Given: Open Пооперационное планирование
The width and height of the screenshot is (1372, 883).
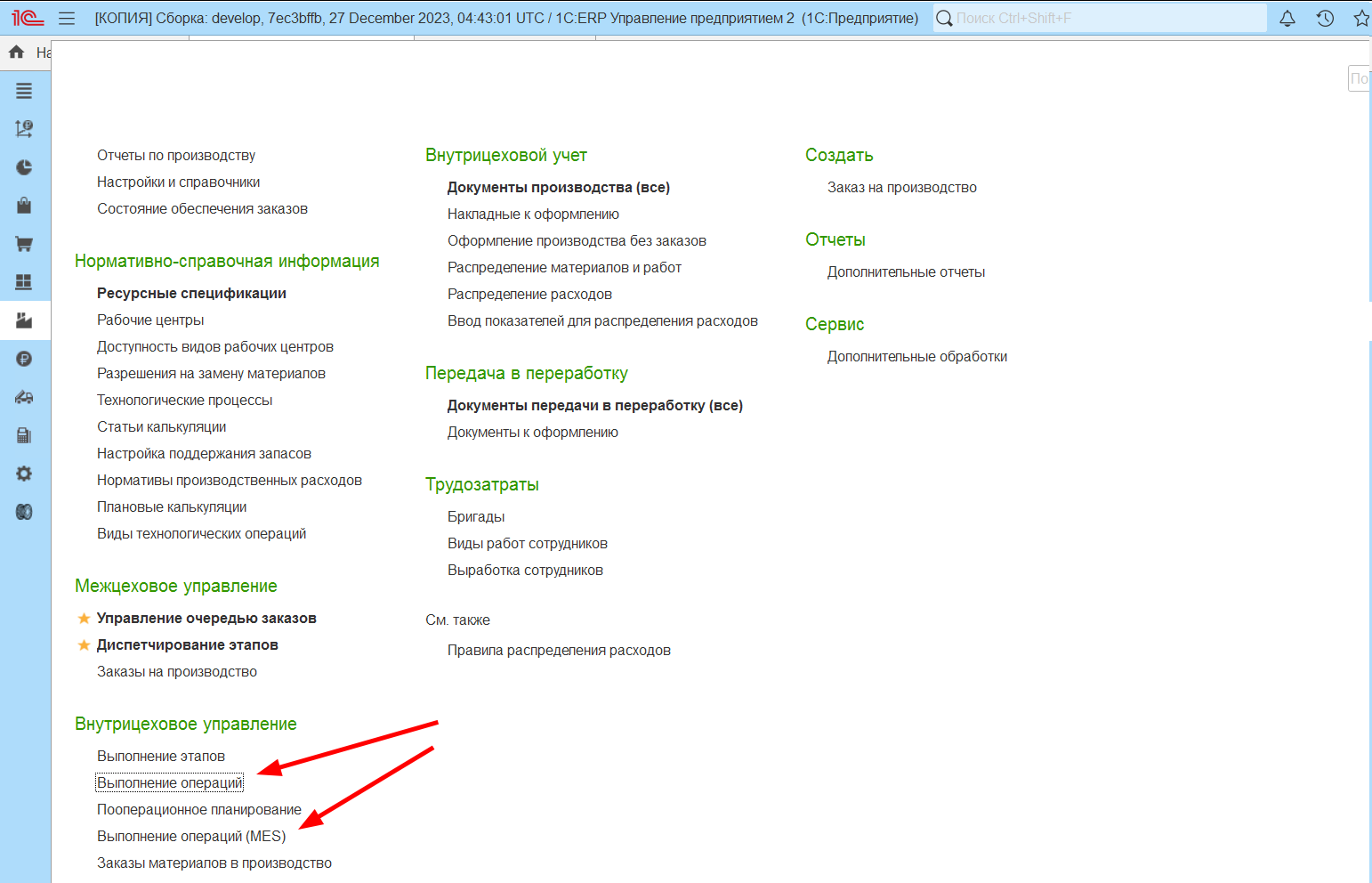Looking at the screenshot, I should (199, 809).
